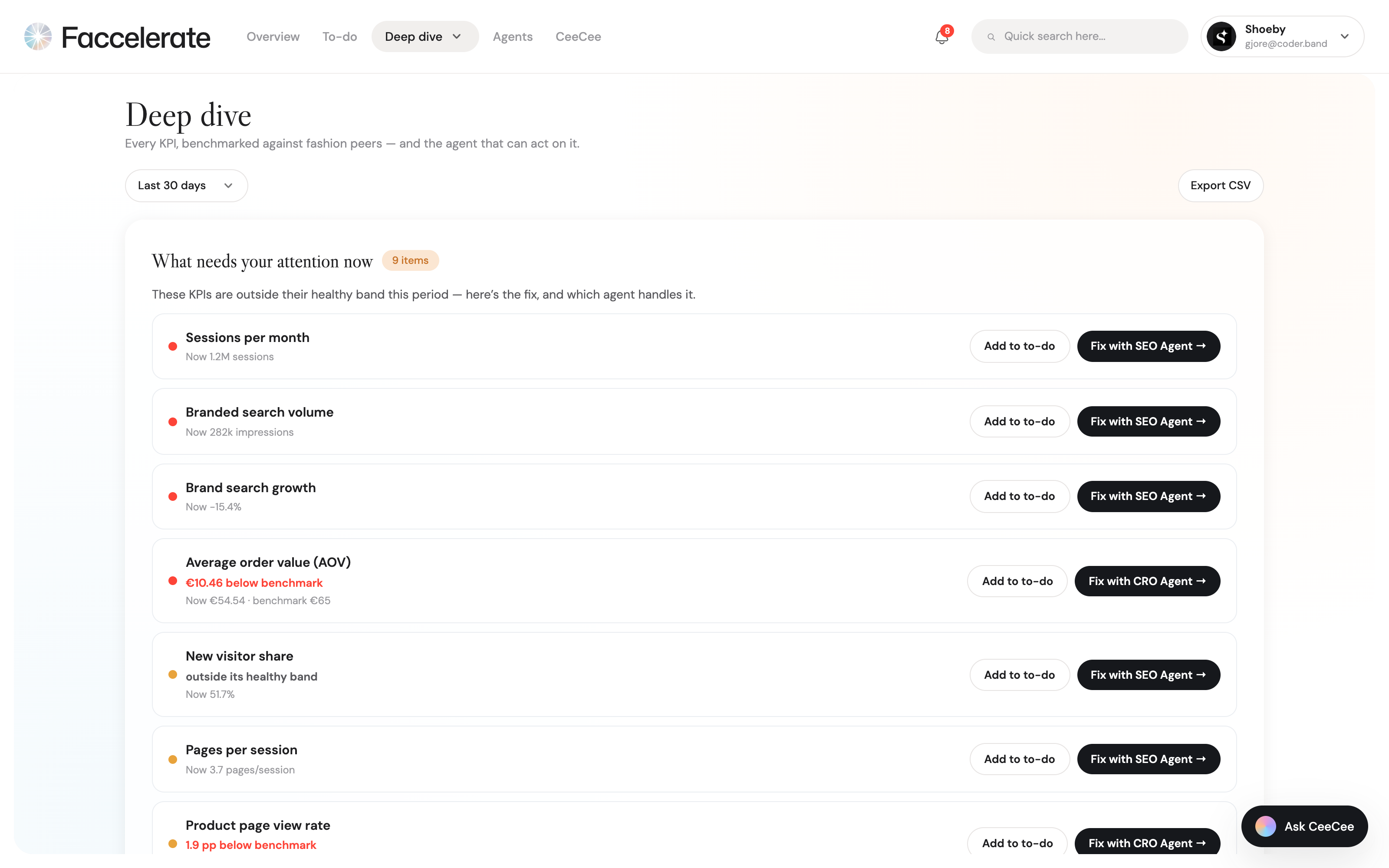This screenshot has width=1389, height=868.
Task: Open the Ask CeeCee chat button
Action: [x=1304, y=826]
